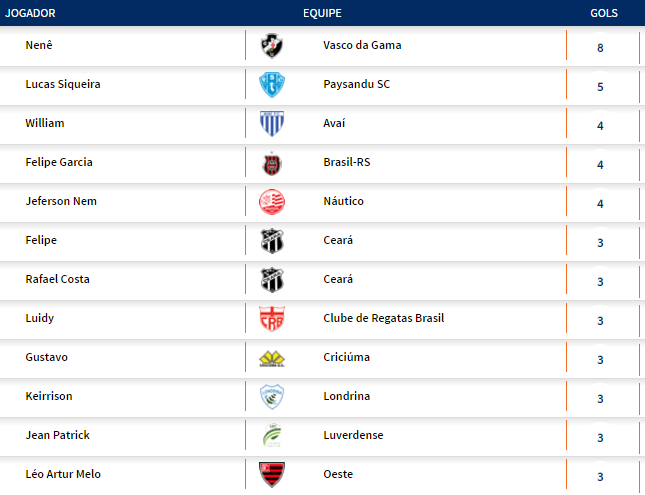Click the EQUIPE column header

[x=322, y=13]
